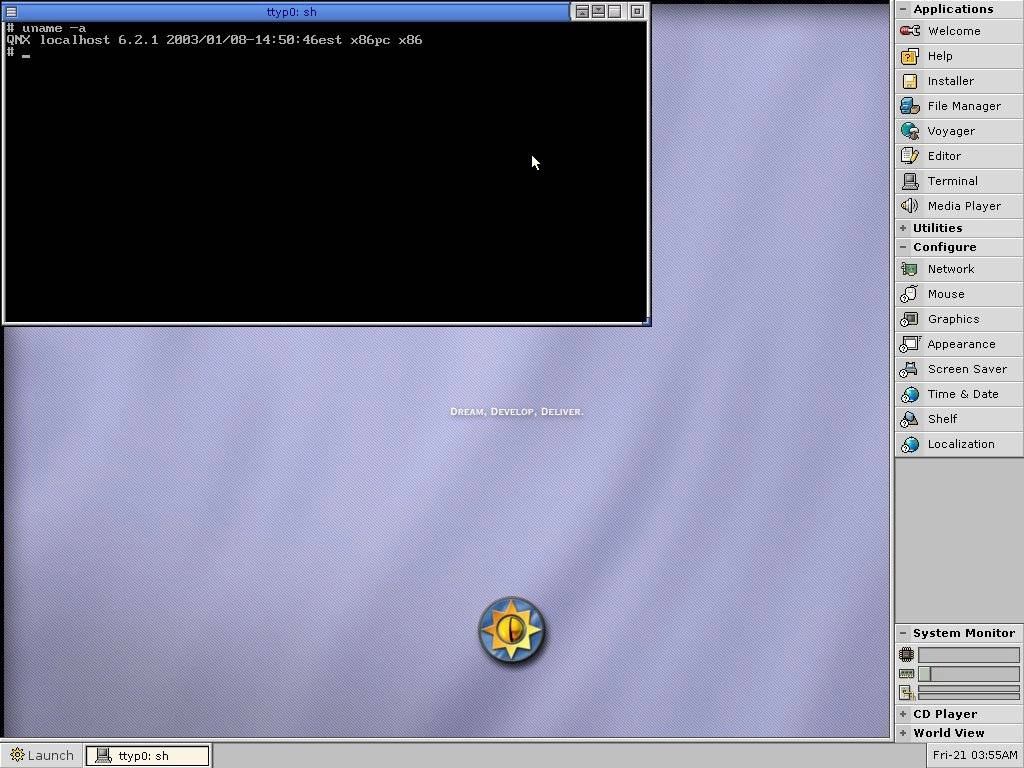
Task: Open the Editor icon
Action: (910, 155)
